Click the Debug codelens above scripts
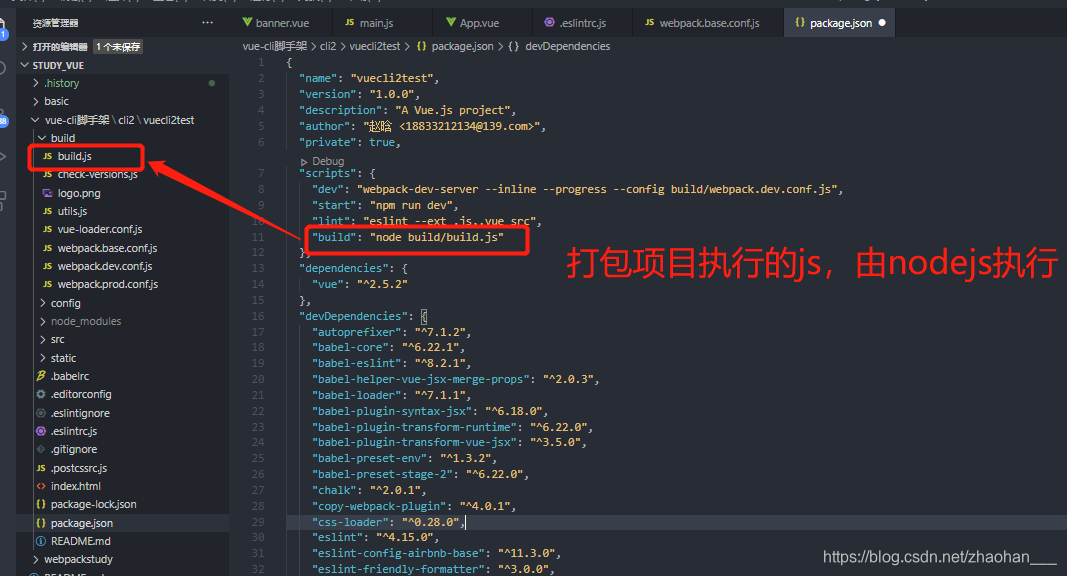 328,161
